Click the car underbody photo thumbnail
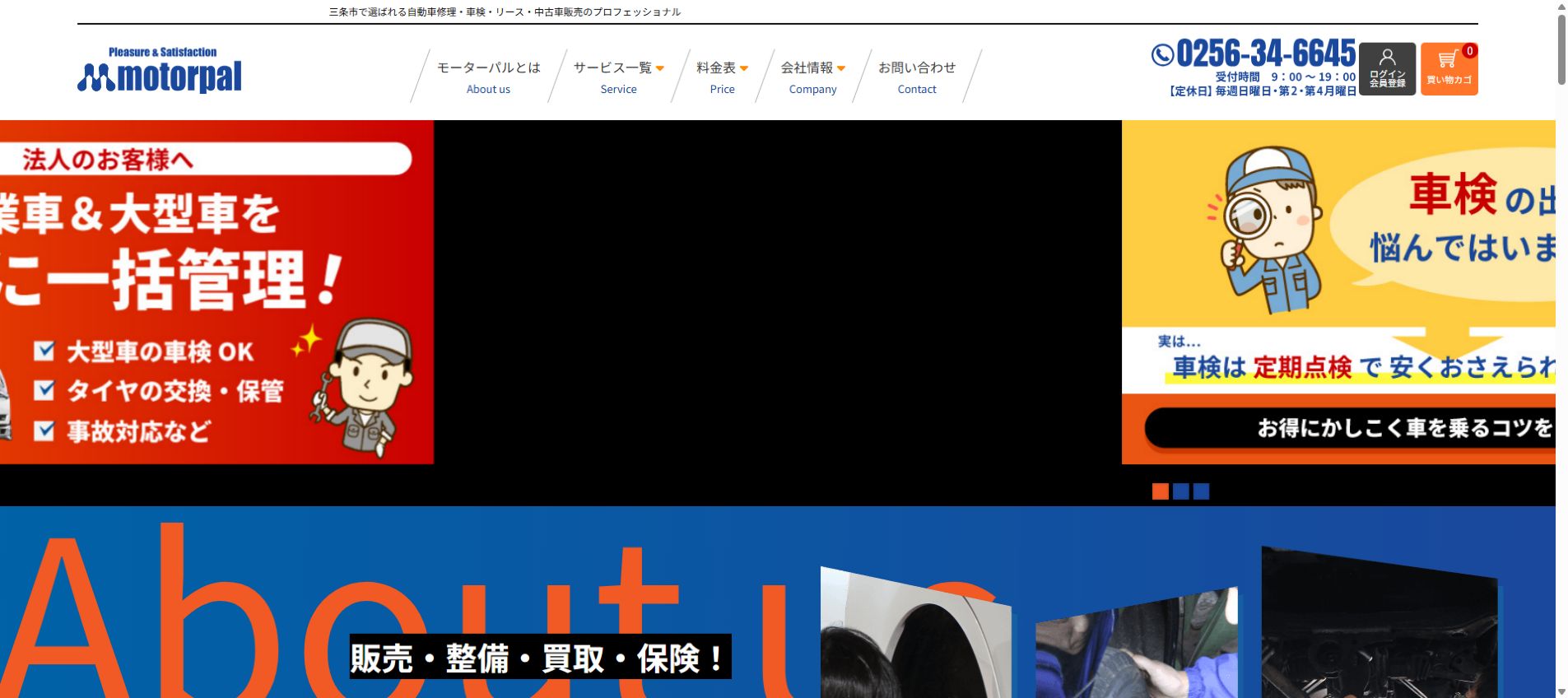The width and height of the screenshot is (1568, 698). 1380,622
